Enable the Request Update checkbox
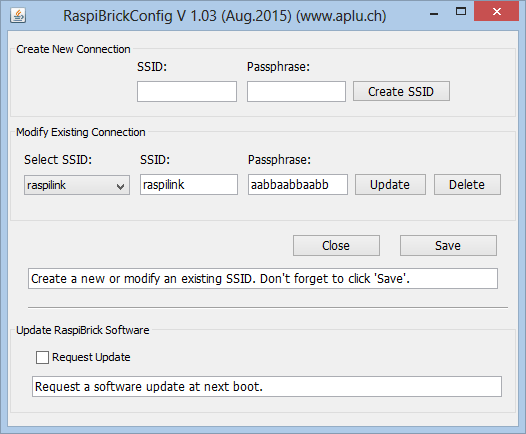Screen dimensions: 526x434 point(42,358)
